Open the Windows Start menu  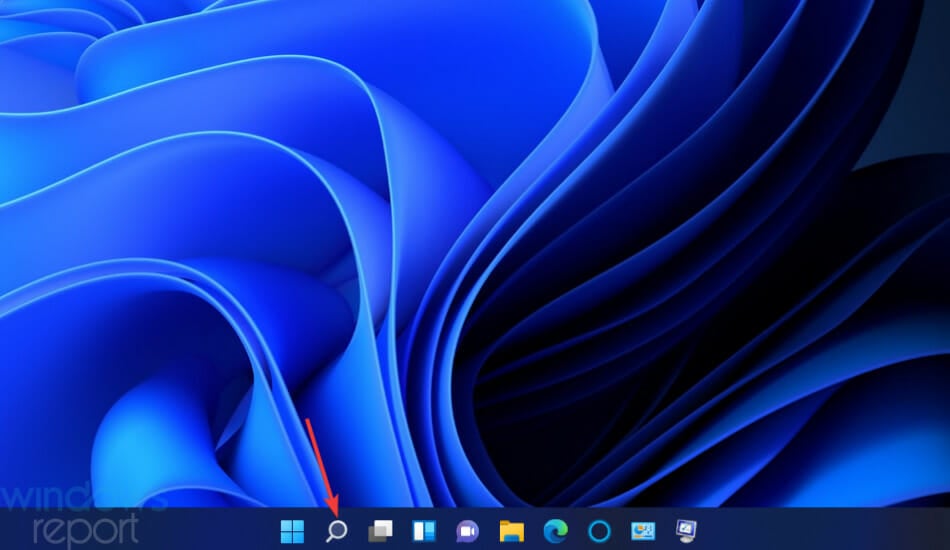[x=293, y=530]
